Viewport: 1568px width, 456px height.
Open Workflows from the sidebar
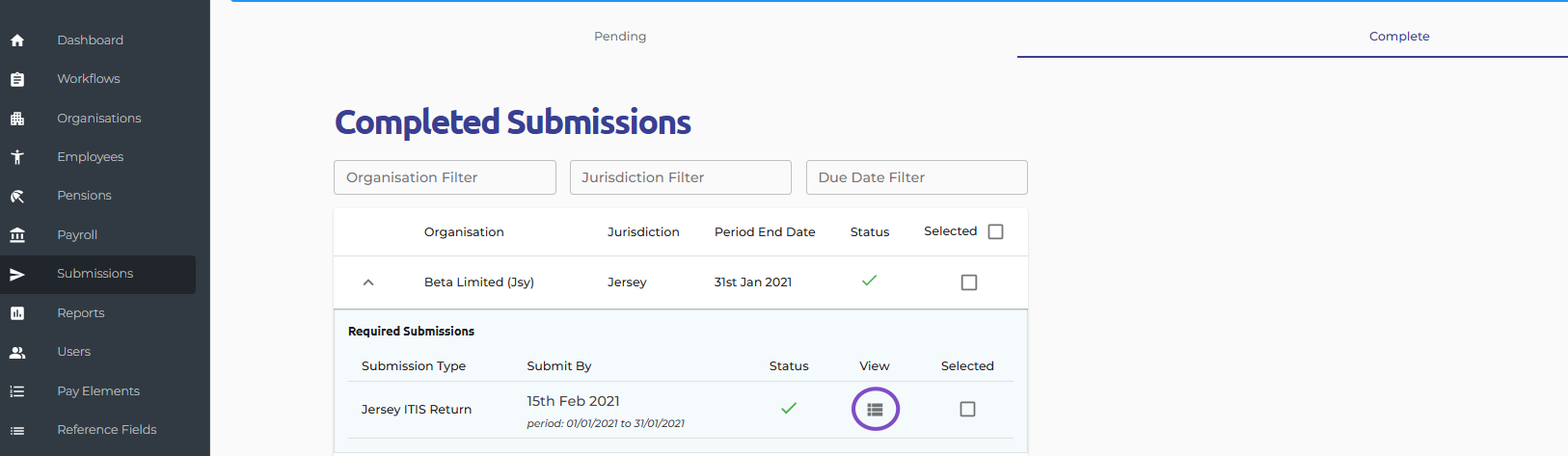(89, 79)
